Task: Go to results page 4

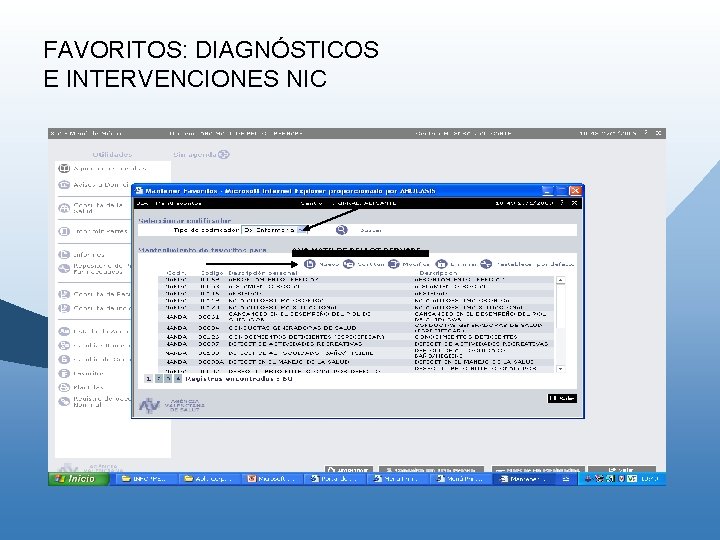Action: (x=178, y=379)
